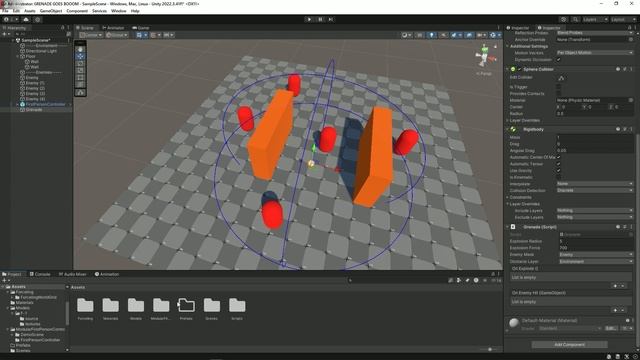Select the Rotate tool in Scene toolbar

[80, 63]
